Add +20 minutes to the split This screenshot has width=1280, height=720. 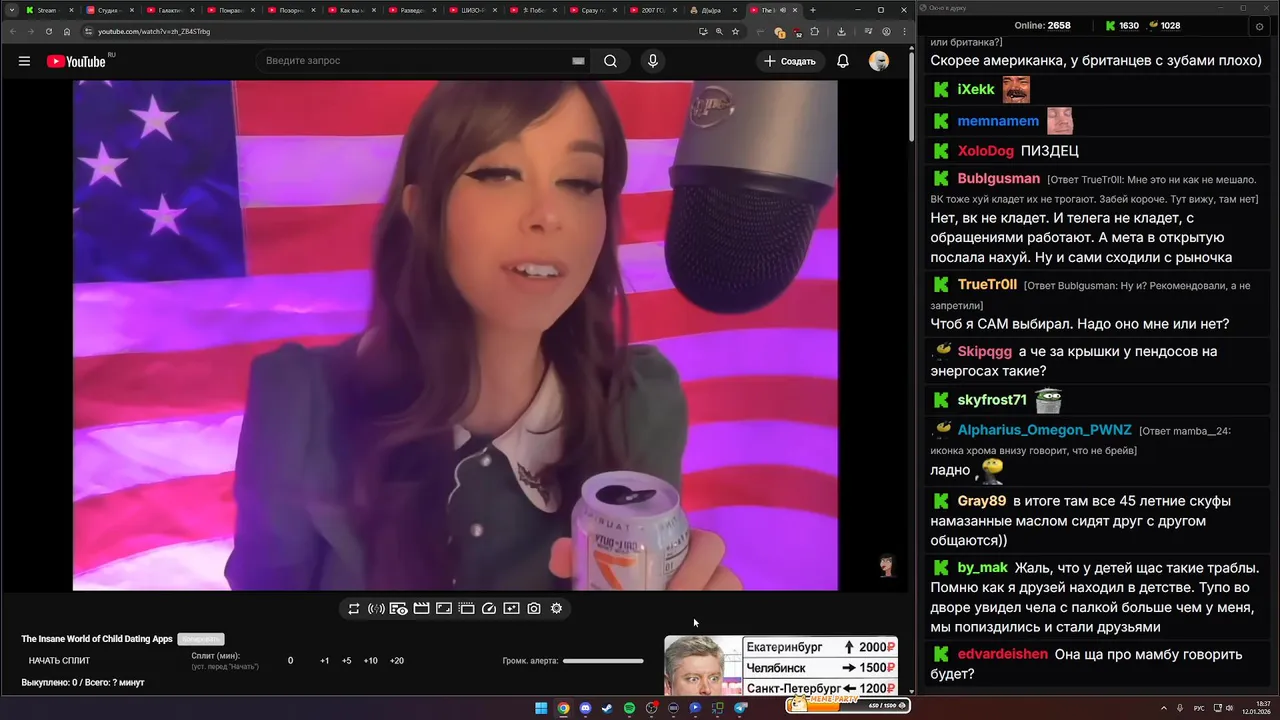pyautogui.click(x=397, y=660)
